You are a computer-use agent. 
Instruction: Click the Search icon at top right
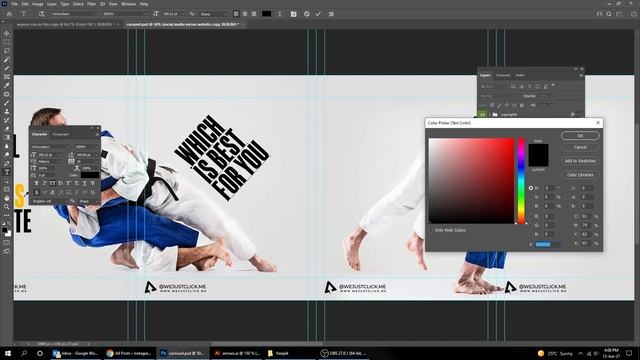[609, 14]
